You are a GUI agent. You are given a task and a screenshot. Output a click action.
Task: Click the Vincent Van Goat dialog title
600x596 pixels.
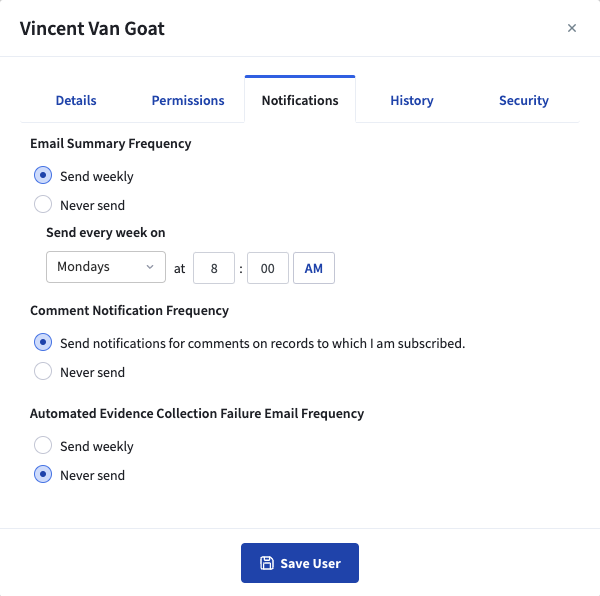pyautogui.click(x=92, y=28)
